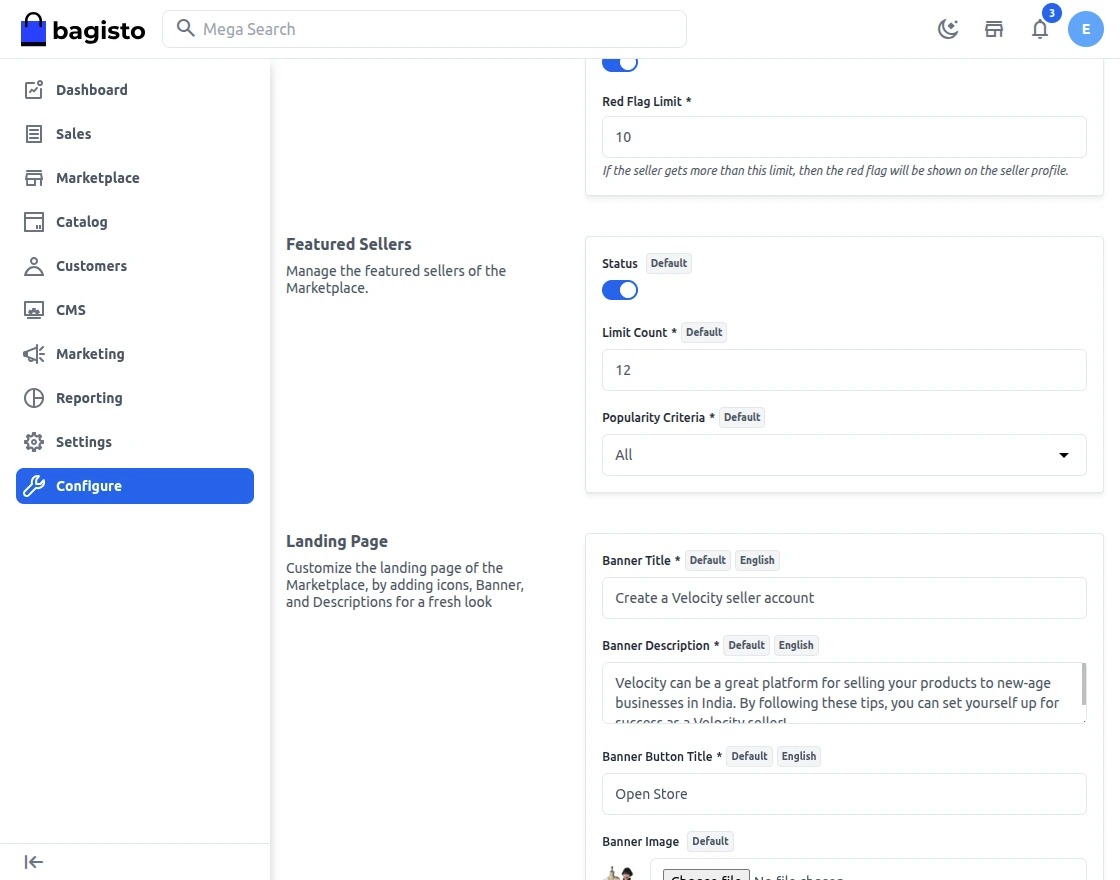Open the user account avatar menu
Viewport: 1120px width, 880px height.
point(1086,29)
